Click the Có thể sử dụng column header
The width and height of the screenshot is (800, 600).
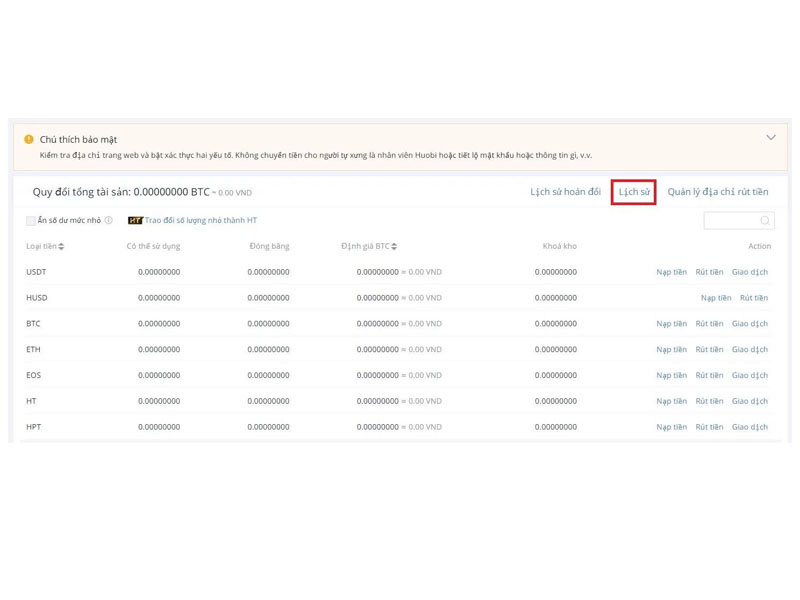click(x=153, y=246)
